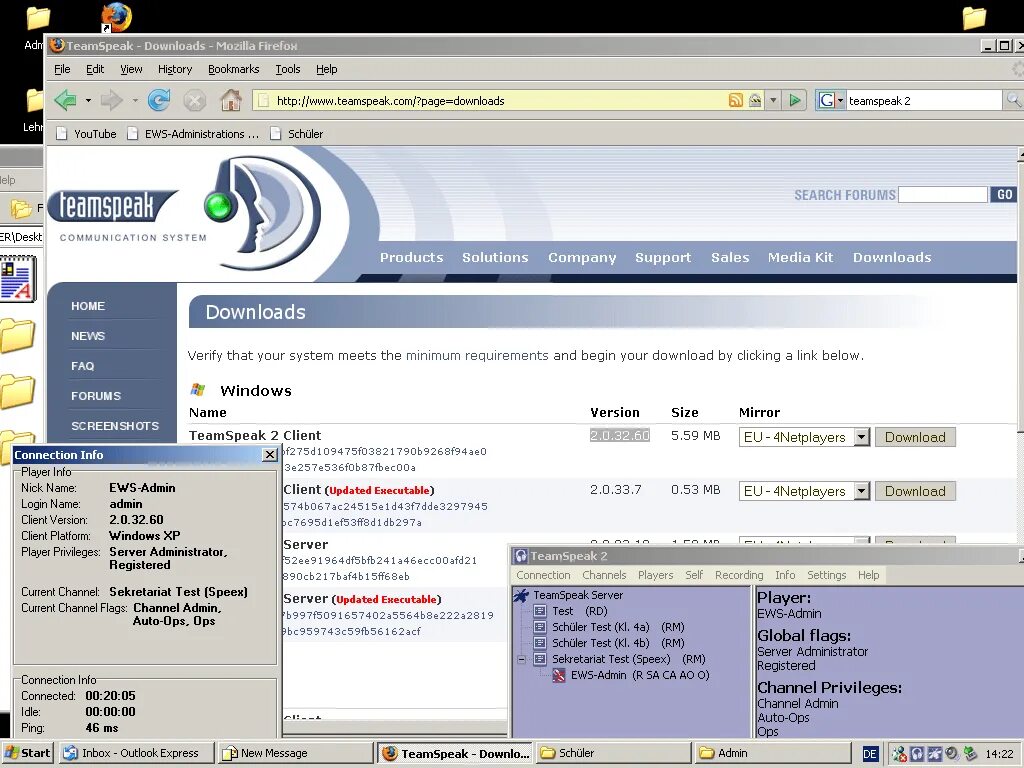Screen dimensions: 1024x768
Task: Go to HOME in the site sidebar
Action: (x=88, y=306)
